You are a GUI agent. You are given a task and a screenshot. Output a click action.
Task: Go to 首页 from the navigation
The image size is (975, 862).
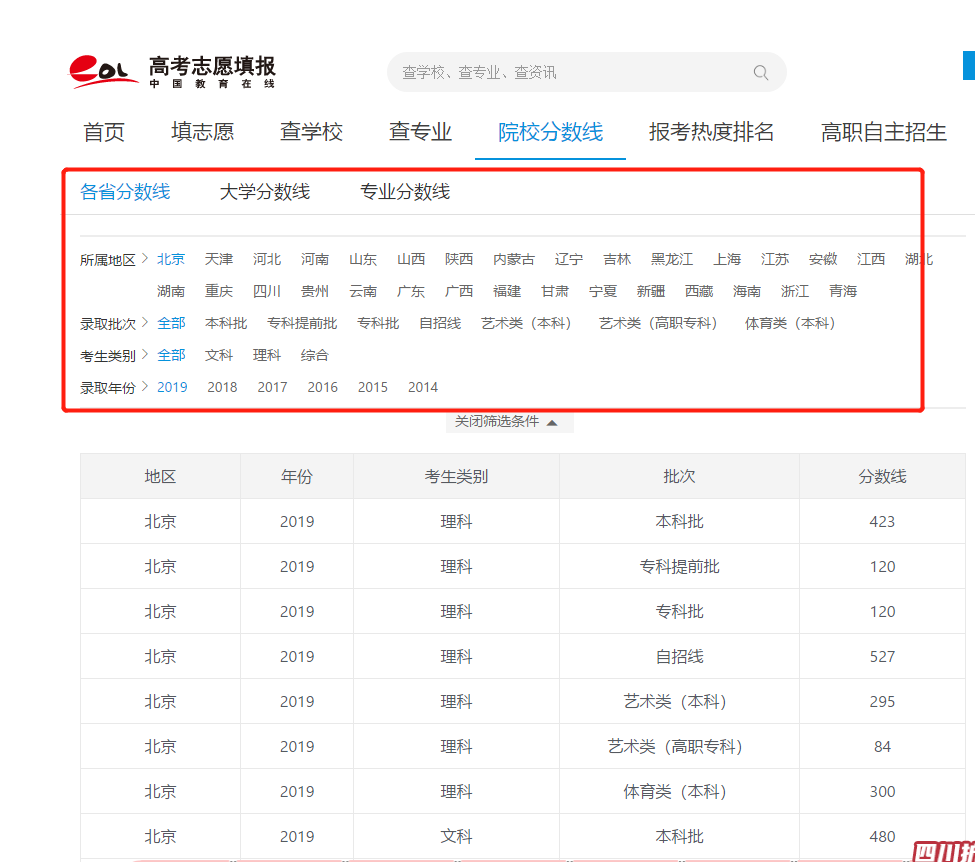103,131
